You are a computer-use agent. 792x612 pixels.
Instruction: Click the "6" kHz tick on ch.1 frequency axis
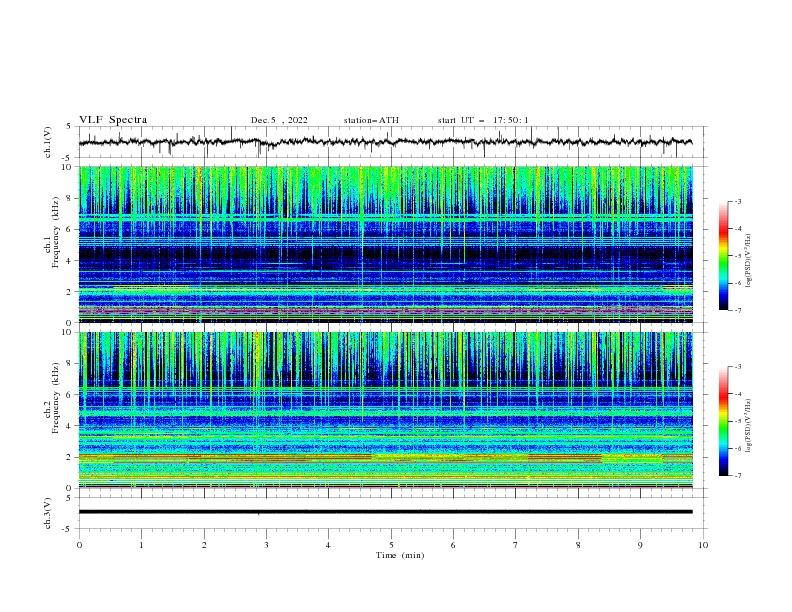tap(71, 230)
